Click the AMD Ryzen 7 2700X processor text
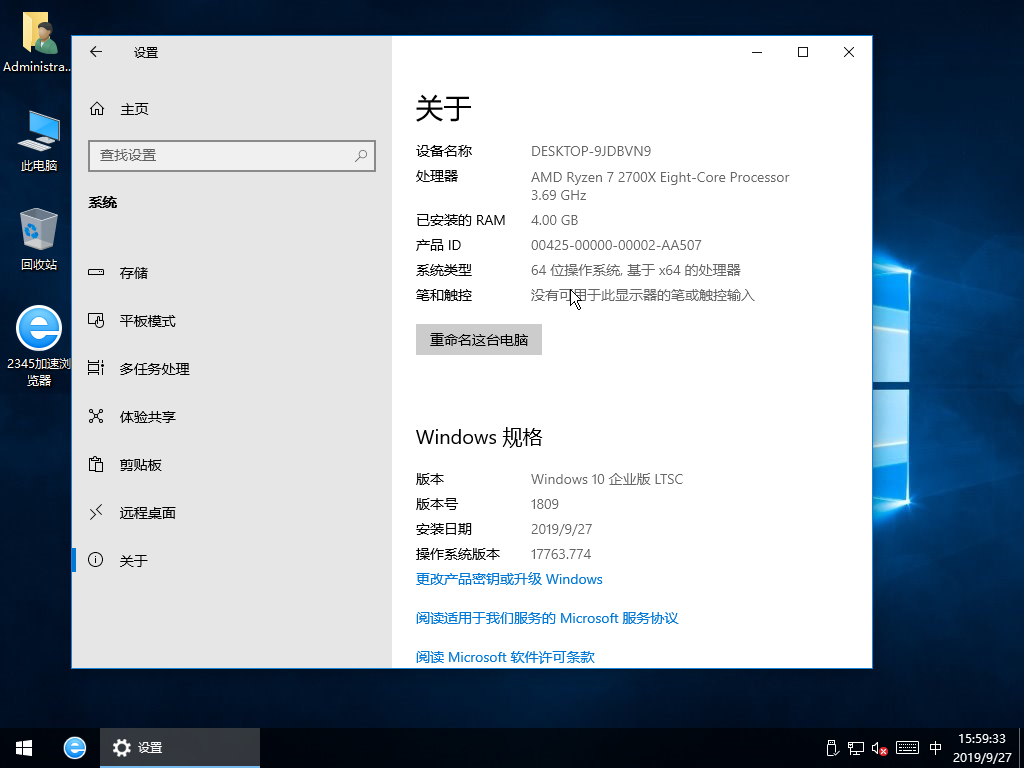1024x768 pixels. tap(660, 186)
